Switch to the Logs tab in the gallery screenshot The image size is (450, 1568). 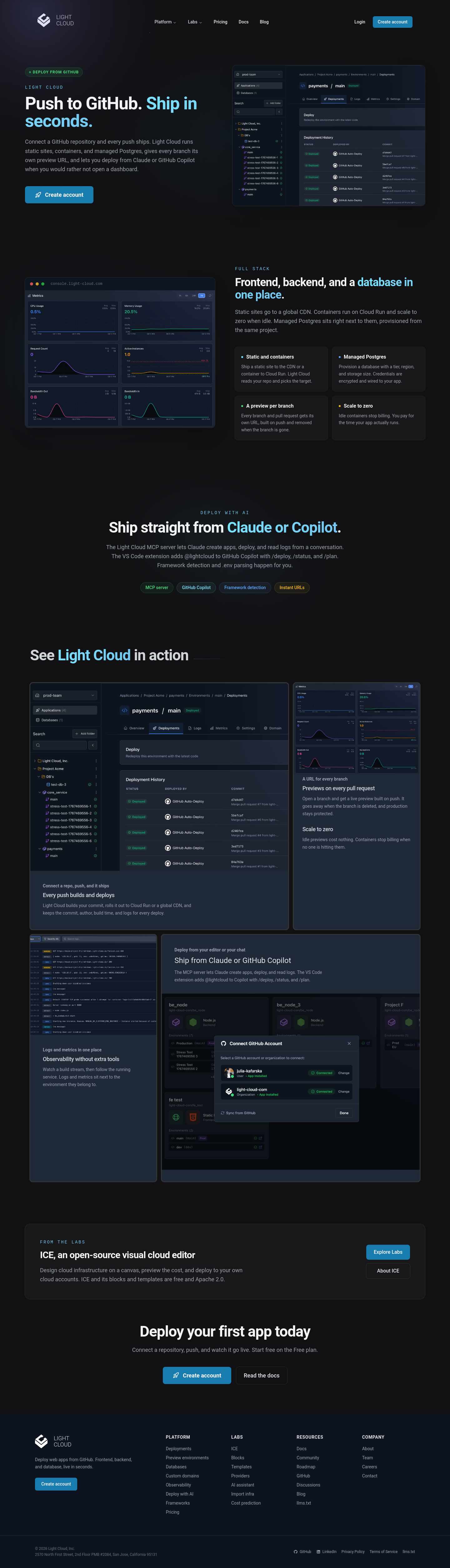coord(195,728)
